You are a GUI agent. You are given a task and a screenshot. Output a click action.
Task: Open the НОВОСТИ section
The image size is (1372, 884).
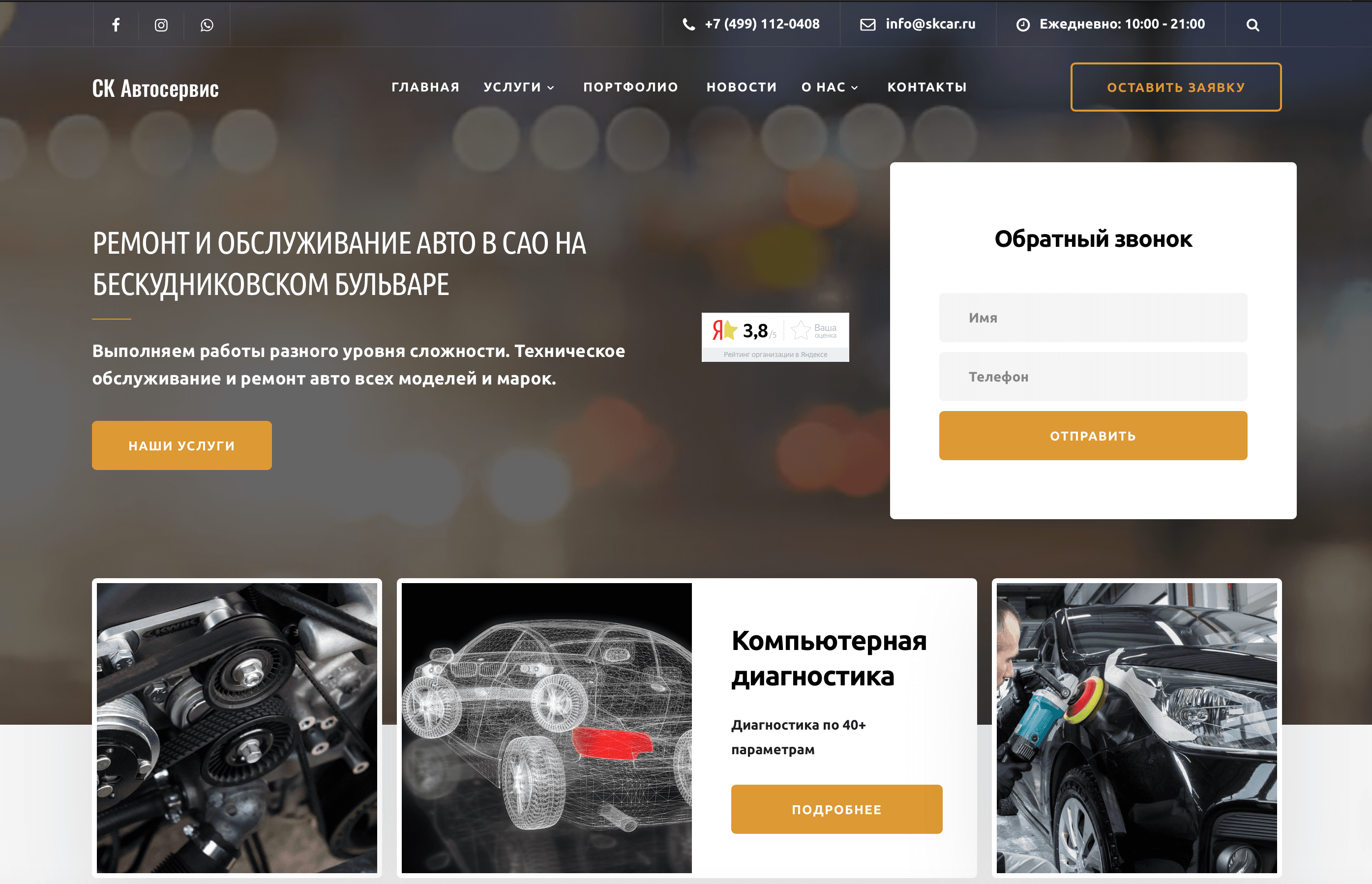pos(741,87)
